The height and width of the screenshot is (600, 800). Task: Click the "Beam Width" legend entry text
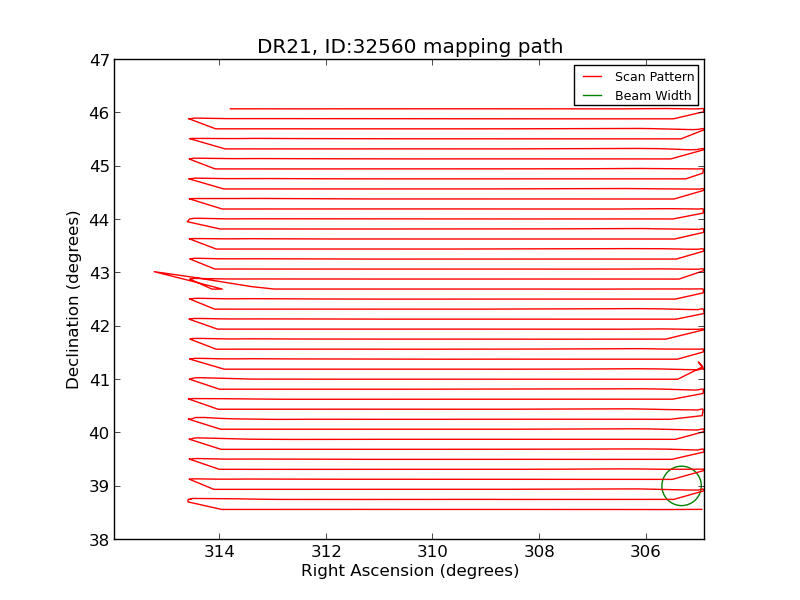click(653, 95)
